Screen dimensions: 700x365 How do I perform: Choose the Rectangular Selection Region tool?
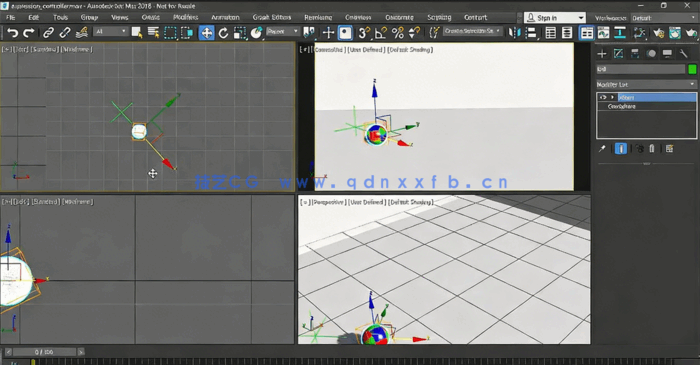click(x=170, y=33)
